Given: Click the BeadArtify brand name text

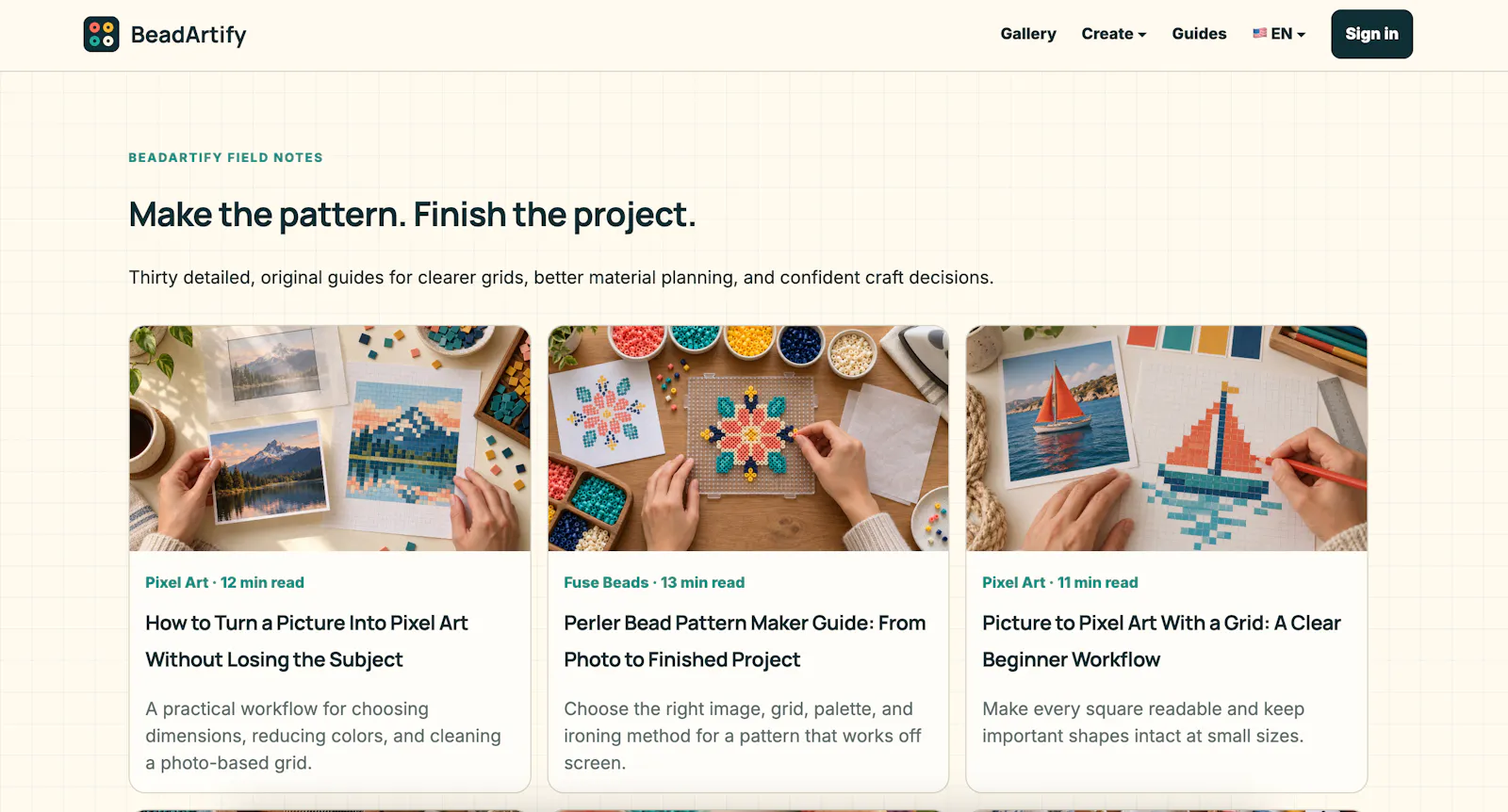Looking at the screenshot, I should [188, 35].
